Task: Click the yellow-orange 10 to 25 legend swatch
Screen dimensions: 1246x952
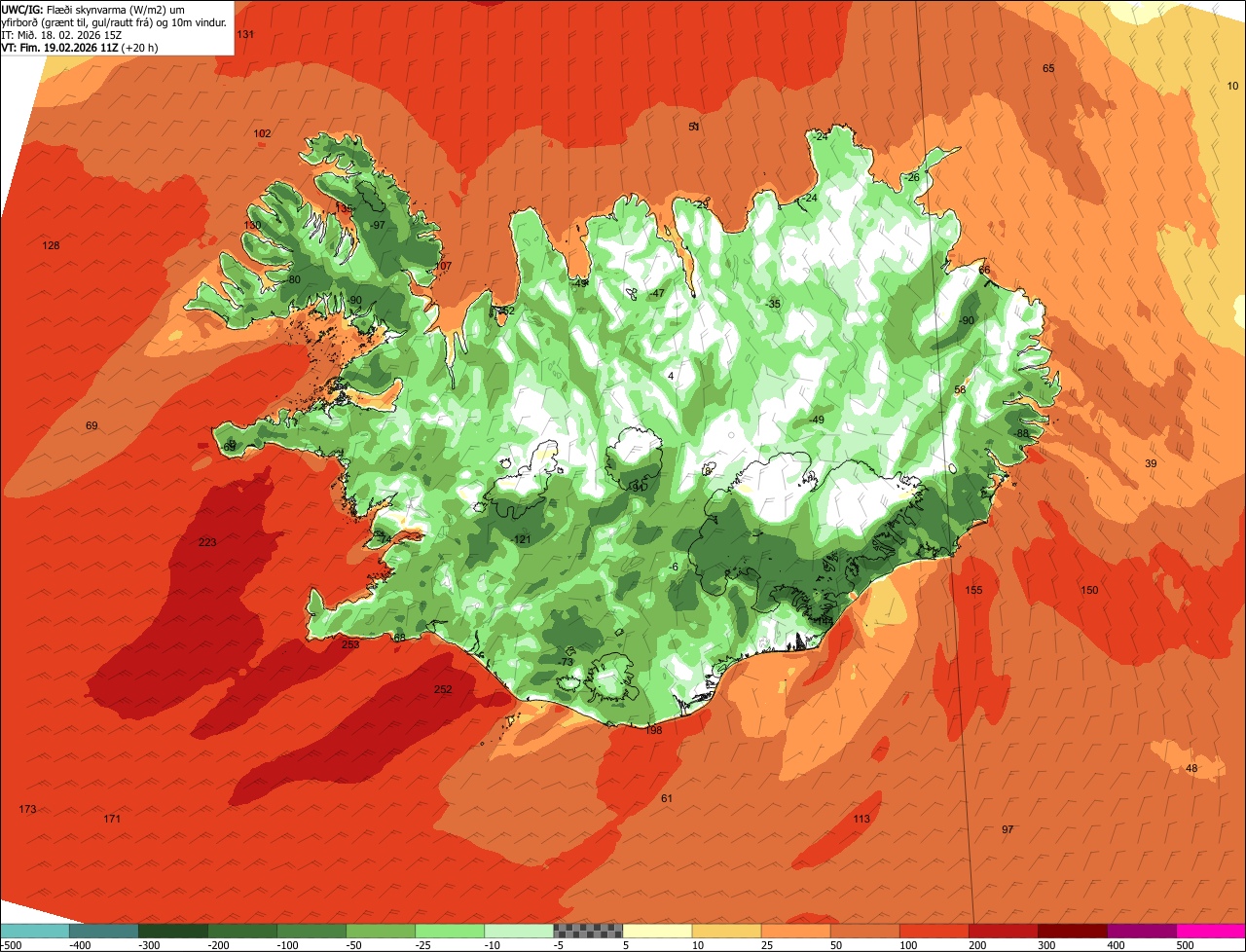Action: click(x=726, y=930)
